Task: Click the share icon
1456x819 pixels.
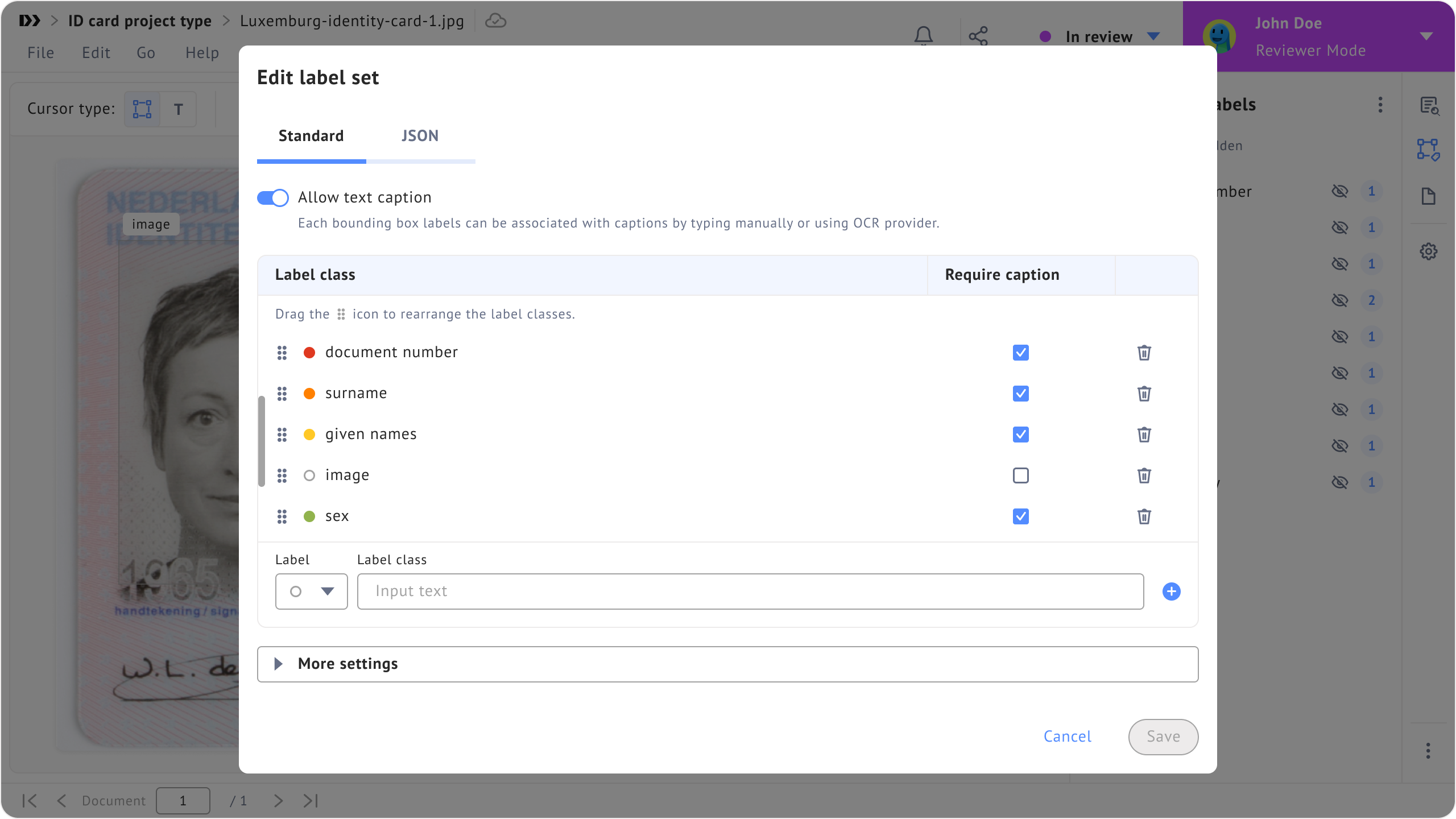Action: (x=978, y=36)
